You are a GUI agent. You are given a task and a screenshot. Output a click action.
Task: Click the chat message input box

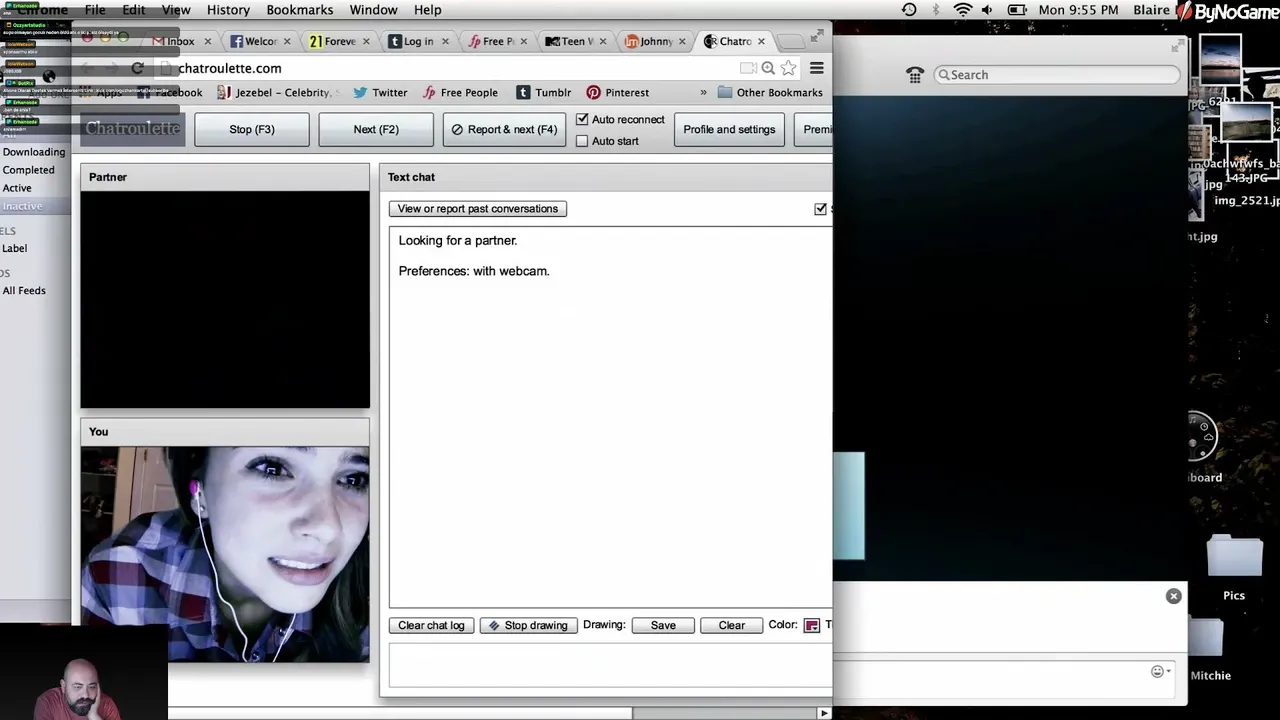pos(610,665)
